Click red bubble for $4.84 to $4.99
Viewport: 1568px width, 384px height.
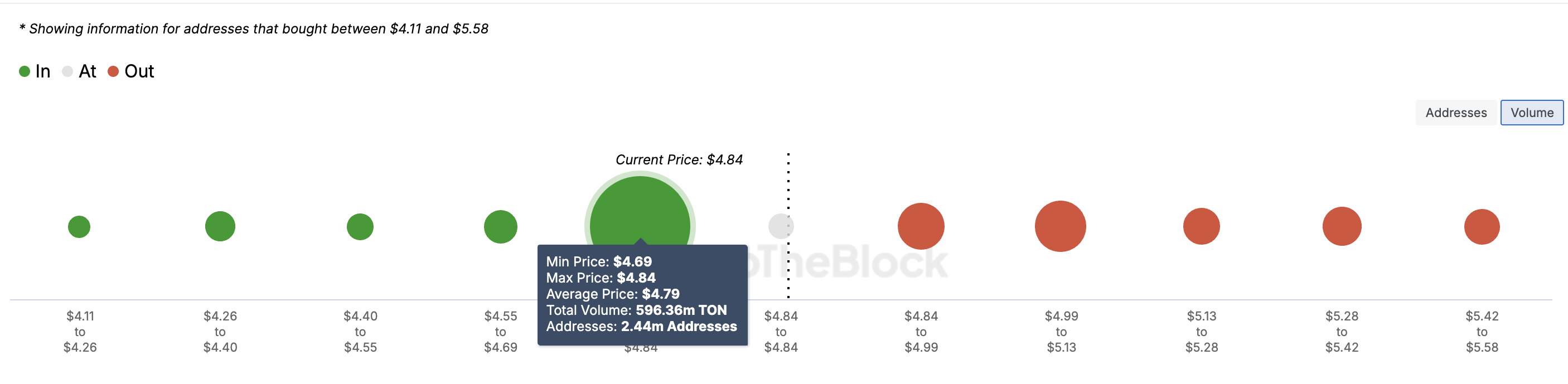(x=921, y=226)
